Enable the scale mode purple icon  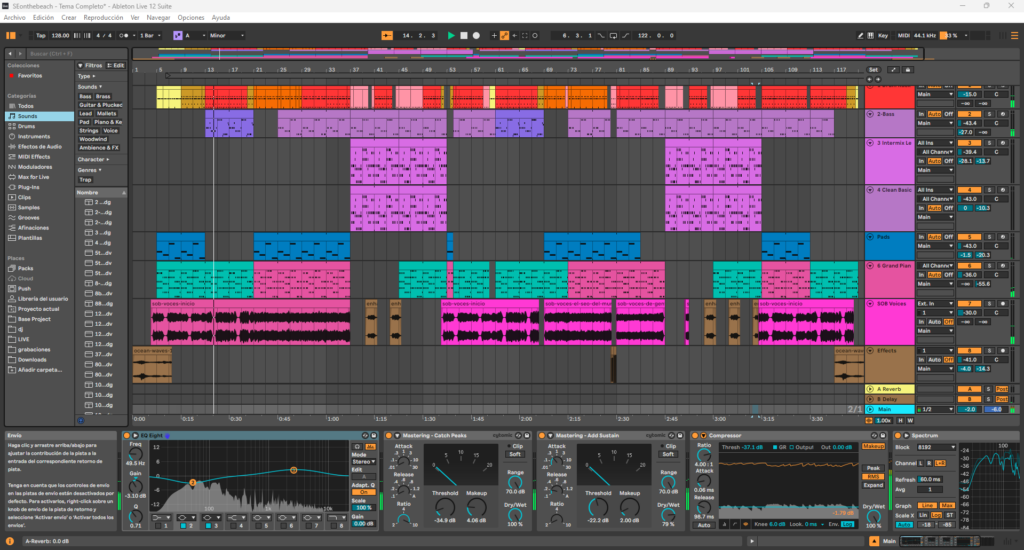tap(178, 35)
